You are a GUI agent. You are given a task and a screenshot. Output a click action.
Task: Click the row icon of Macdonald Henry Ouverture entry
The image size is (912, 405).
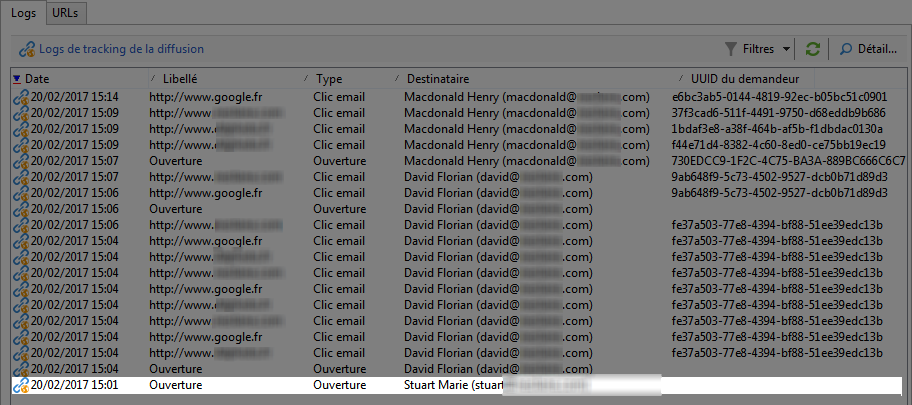click(21, 161)
